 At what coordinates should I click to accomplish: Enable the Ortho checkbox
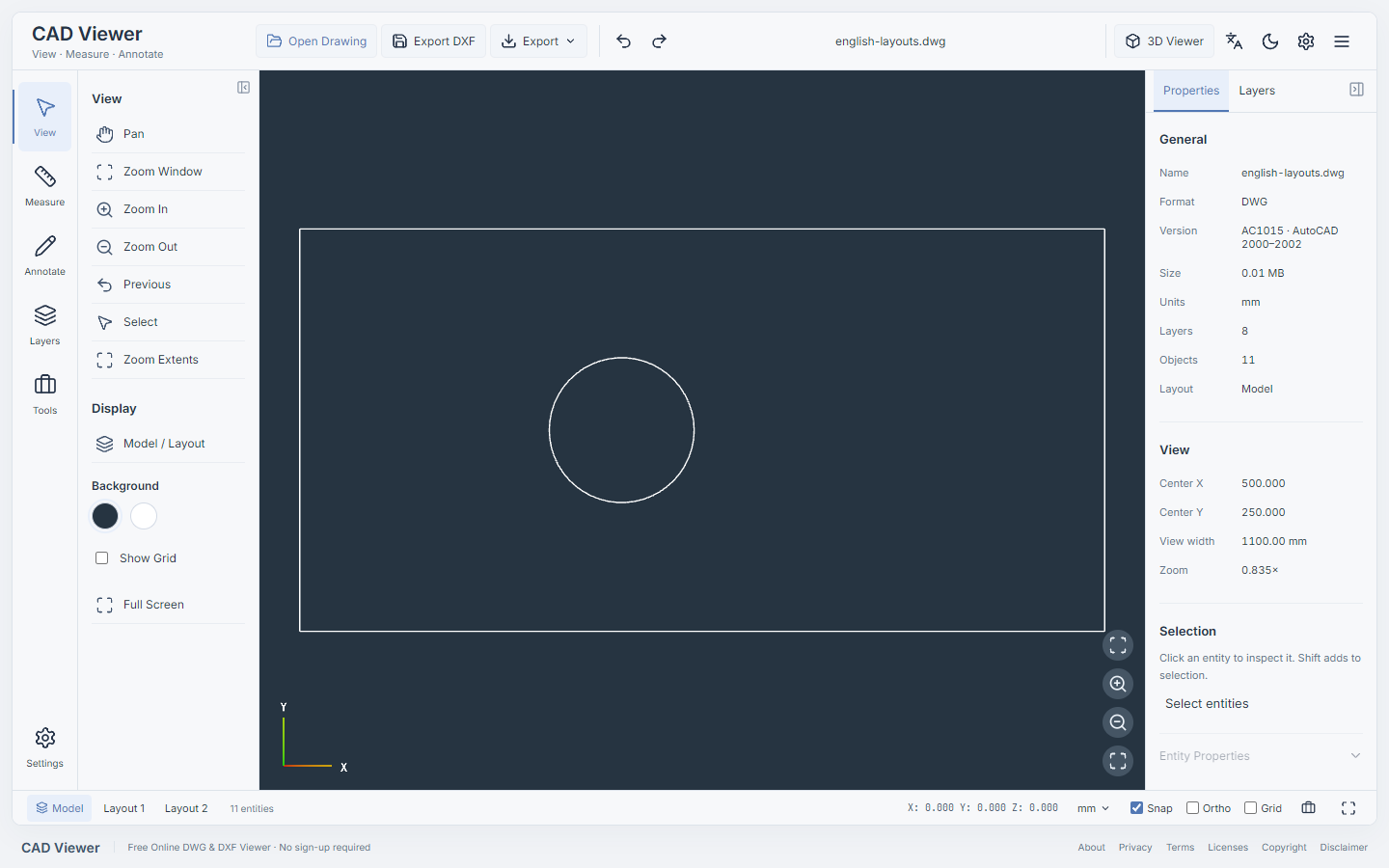tap(1192, 808)
